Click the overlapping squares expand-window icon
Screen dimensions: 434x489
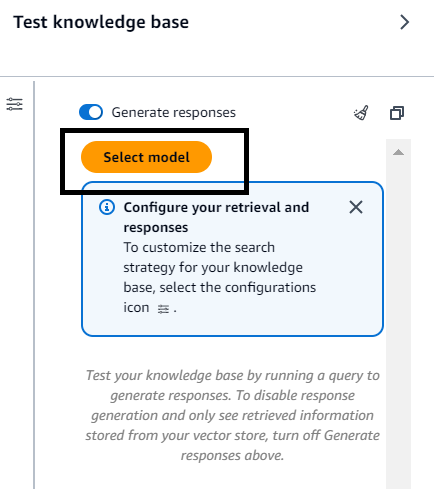tap(397, 113)
